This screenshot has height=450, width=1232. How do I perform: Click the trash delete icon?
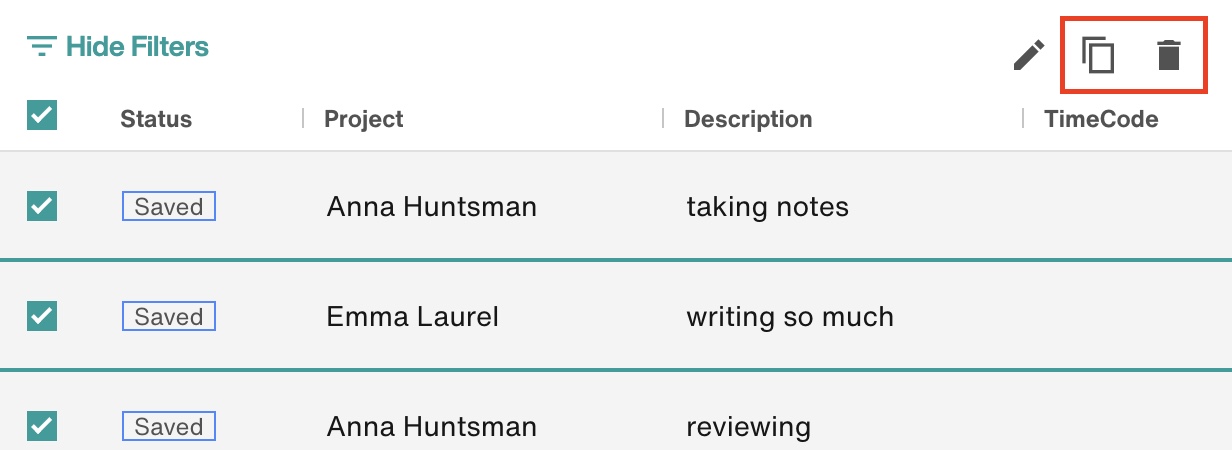[1168, 55]
